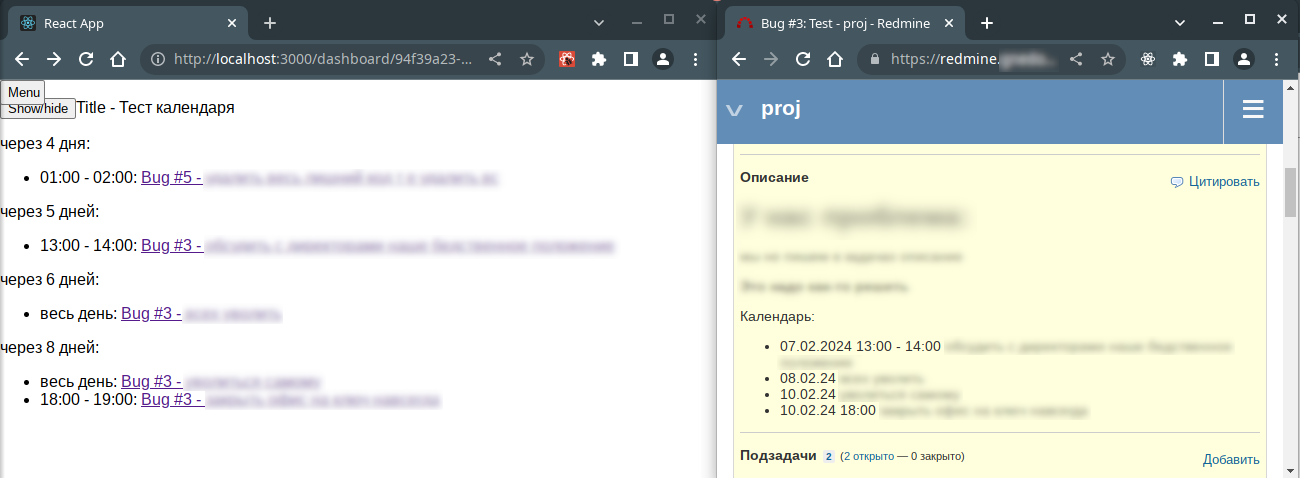The height and width of the screenshot is (478, 1300).
Task: Click share icon in Redmine address bar
Action: click(x=1076, y=59)
